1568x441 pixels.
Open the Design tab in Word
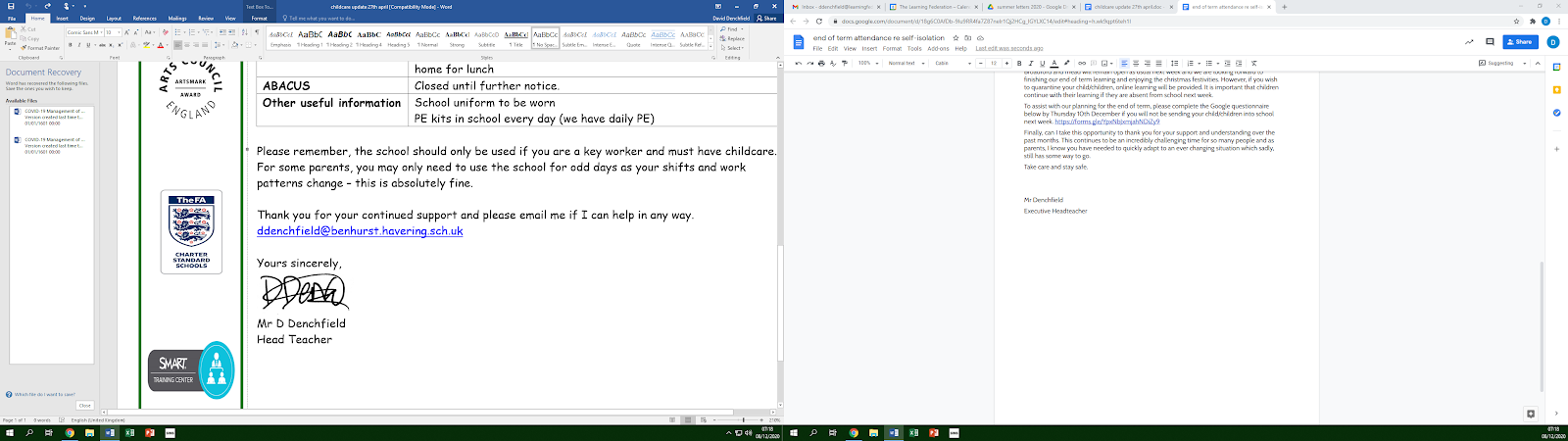(87, 19)
